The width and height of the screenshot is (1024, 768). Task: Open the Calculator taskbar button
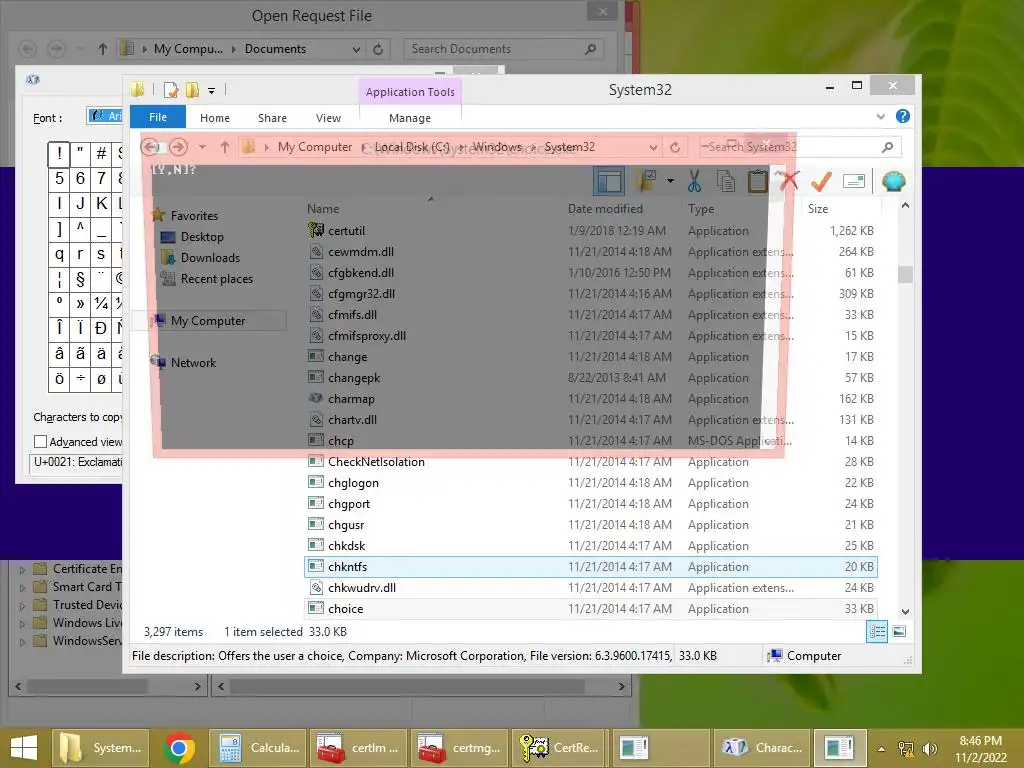pos(259,748)
